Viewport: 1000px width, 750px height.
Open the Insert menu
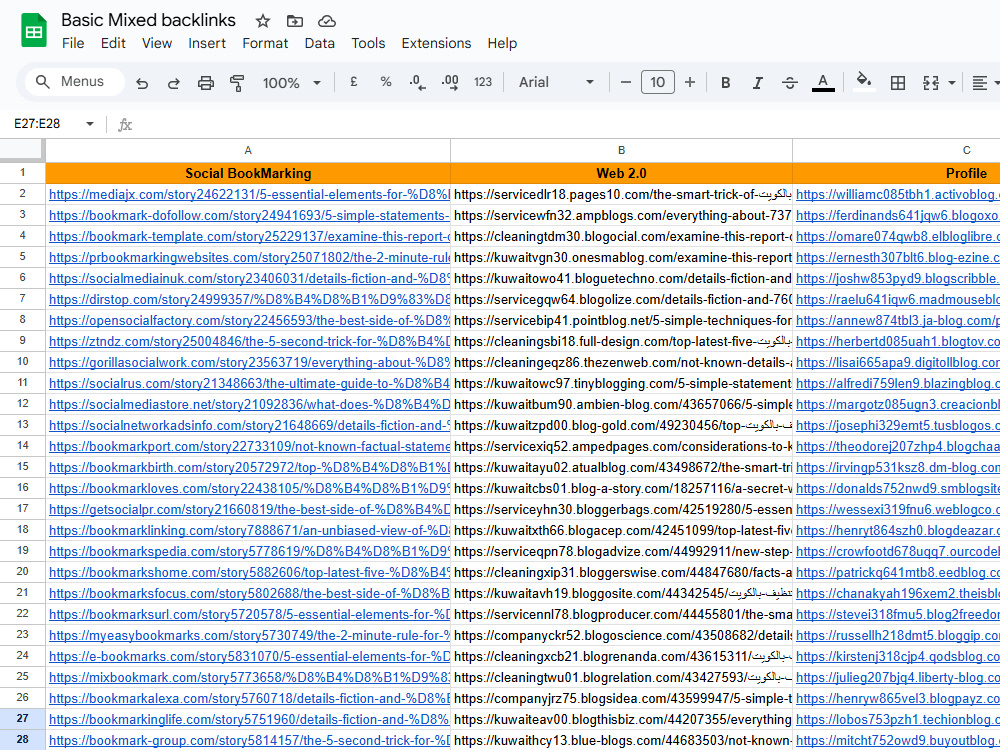point(207,43)
